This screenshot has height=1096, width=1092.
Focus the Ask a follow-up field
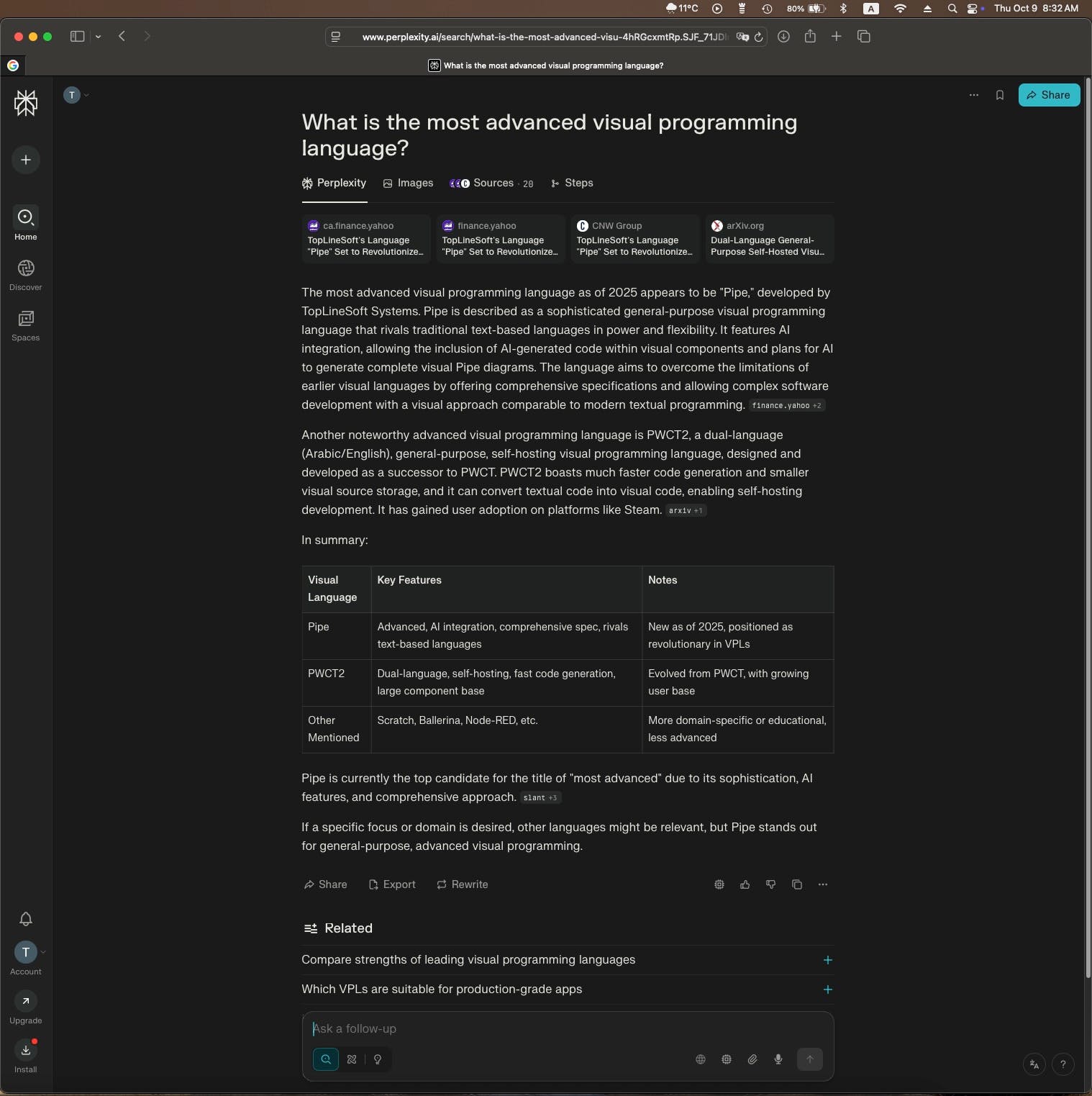(568, 1029)
